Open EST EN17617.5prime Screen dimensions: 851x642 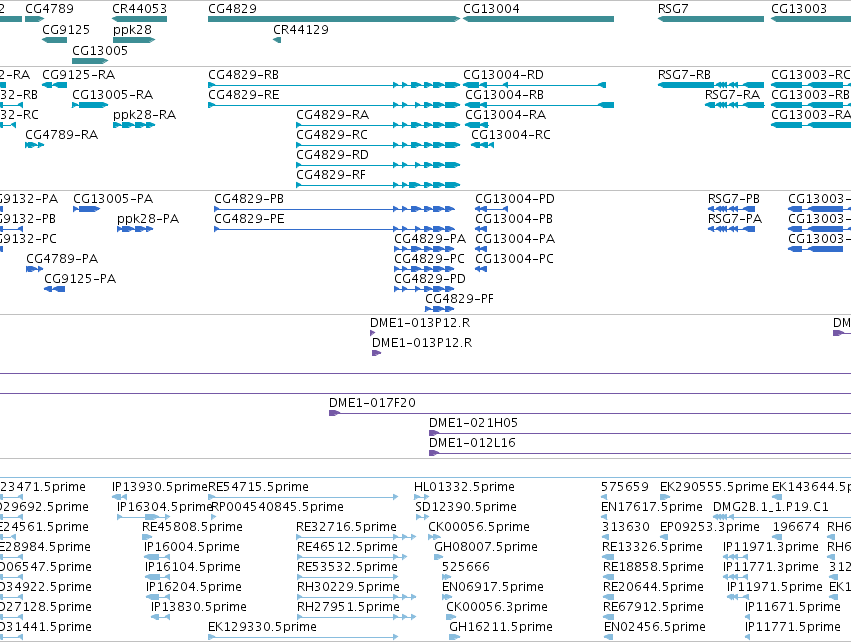point(652,507)
